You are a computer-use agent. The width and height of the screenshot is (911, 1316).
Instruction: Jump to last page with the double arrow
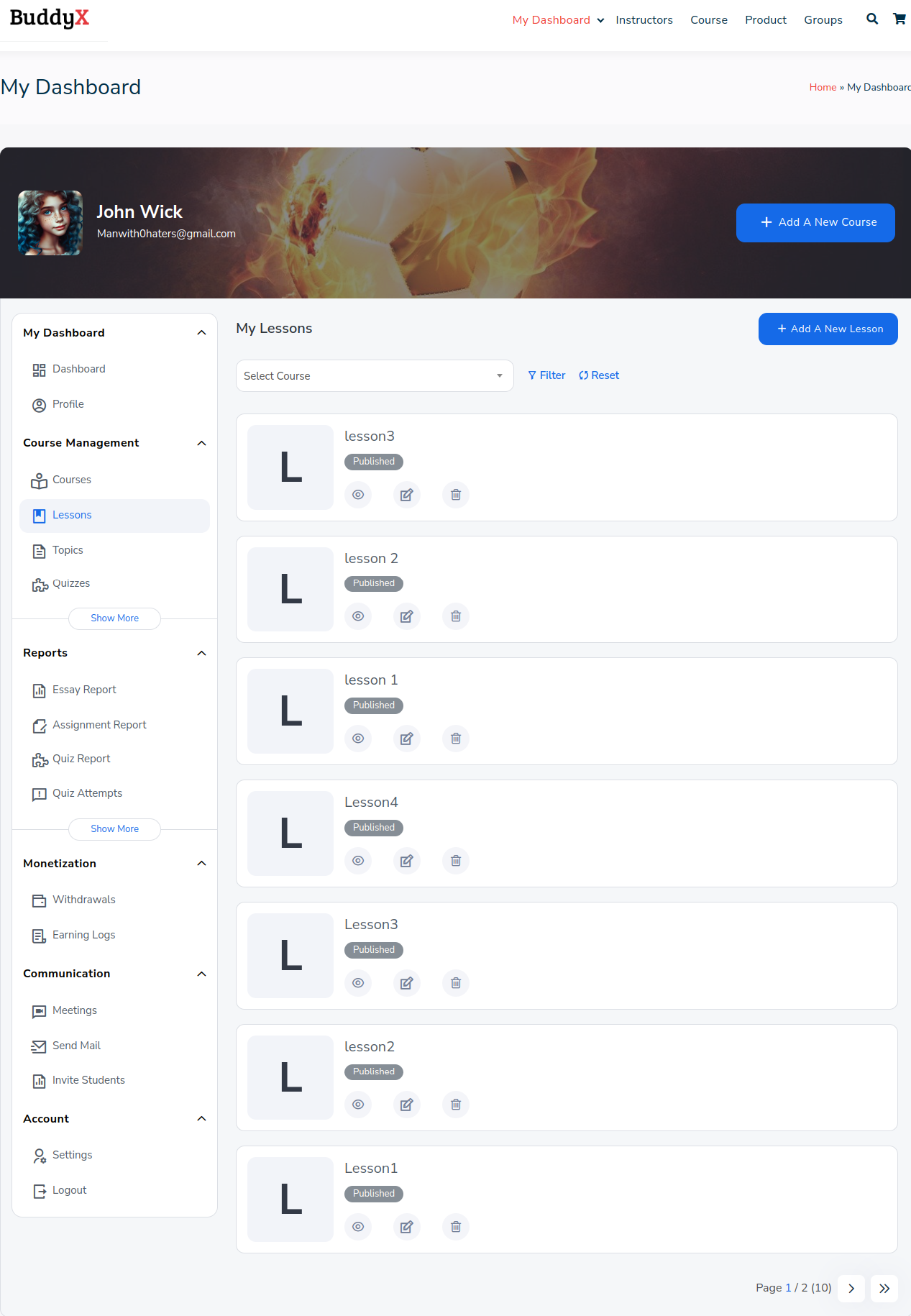pyautogui.click(x=884, y=1289)
